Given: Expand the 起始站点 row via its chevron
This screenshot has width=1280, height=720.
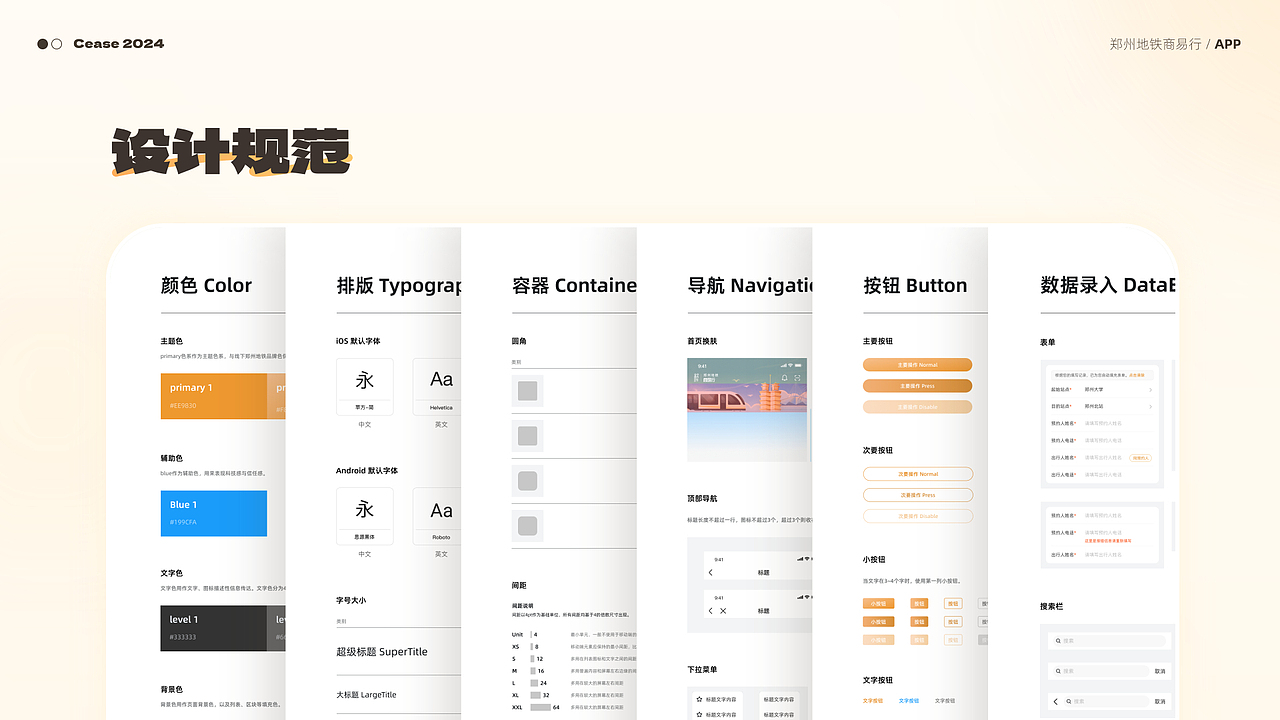Looking at the screenshot, I should pos(1151,390).
